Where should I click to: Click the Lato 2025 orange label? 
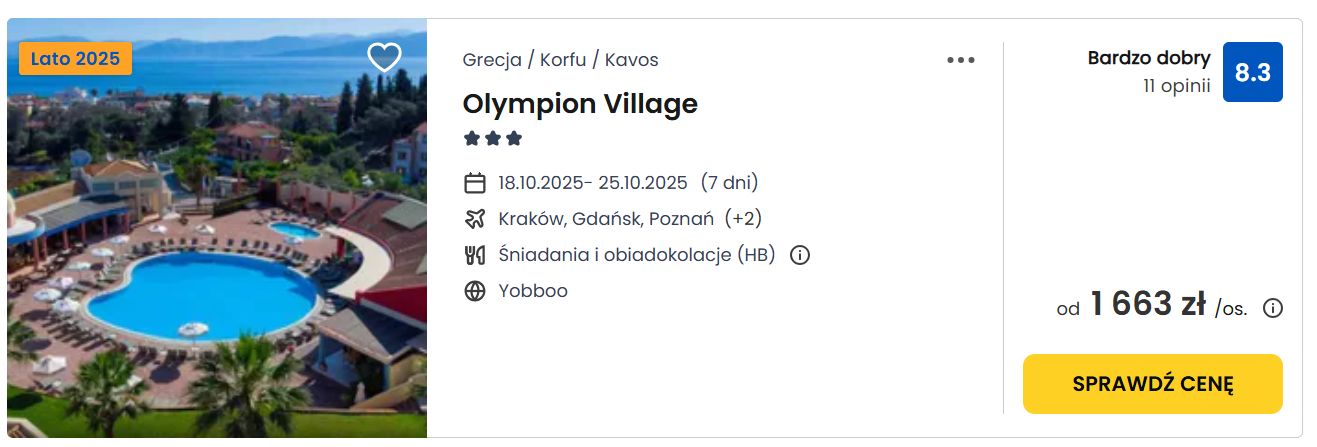click(x=75, y=59)
